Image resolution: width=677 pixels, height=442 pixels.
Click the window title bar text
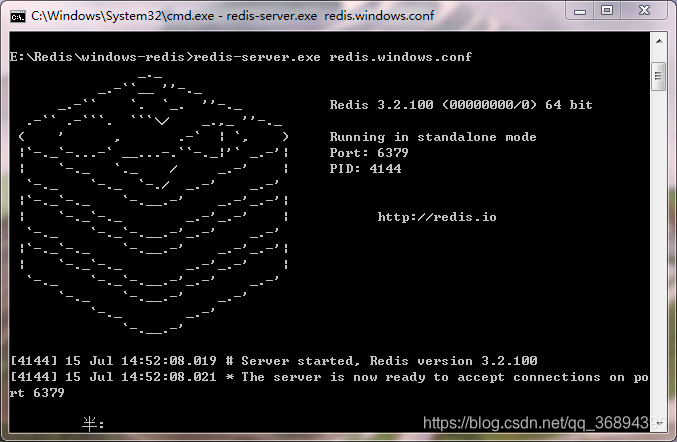pyautogui.click(x=232, y=16)
